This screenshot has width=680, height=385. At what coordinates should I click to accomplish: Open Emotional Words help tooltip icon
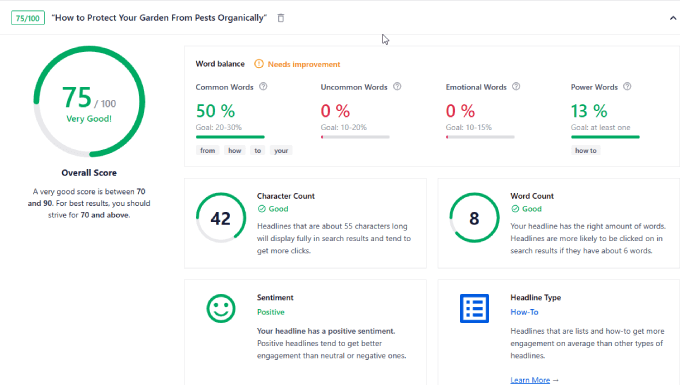[x=516, y=87]
